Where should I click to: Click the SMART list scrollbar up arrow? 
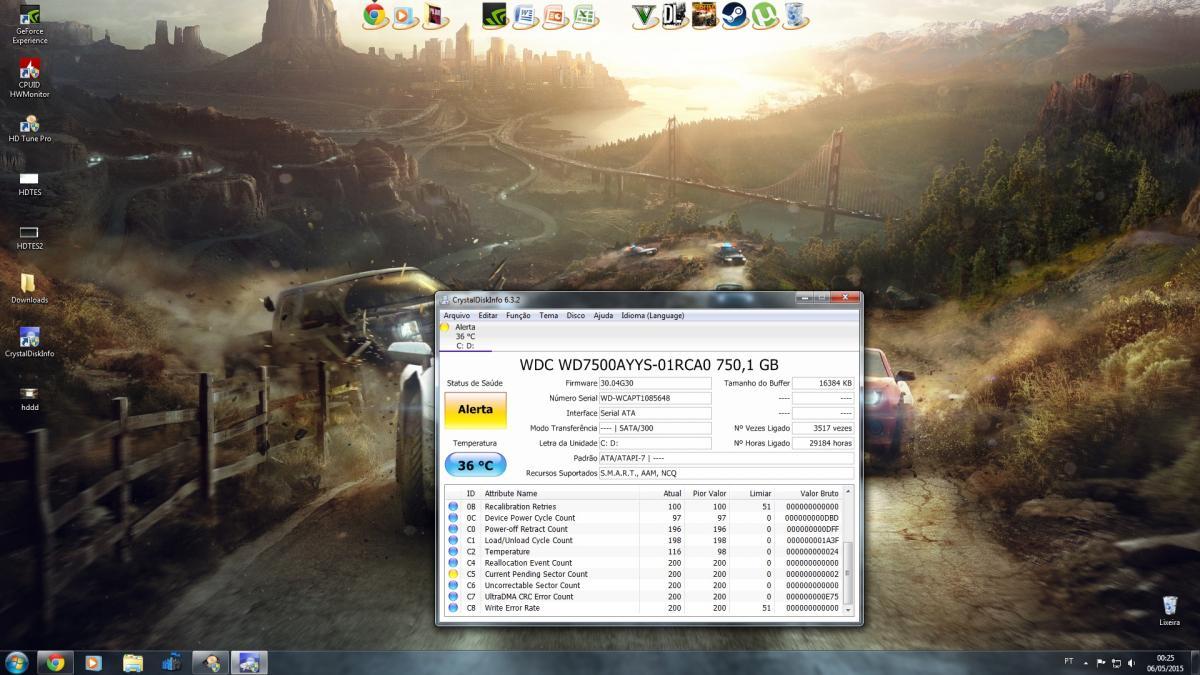[849, 492]
